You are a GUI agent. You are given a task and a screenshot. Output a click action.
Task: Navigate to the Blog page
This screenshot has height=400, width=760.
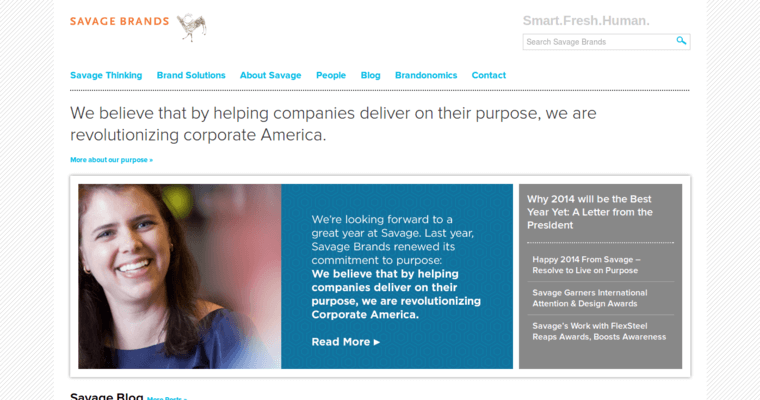pyautogui.click(x=370, y=75)
